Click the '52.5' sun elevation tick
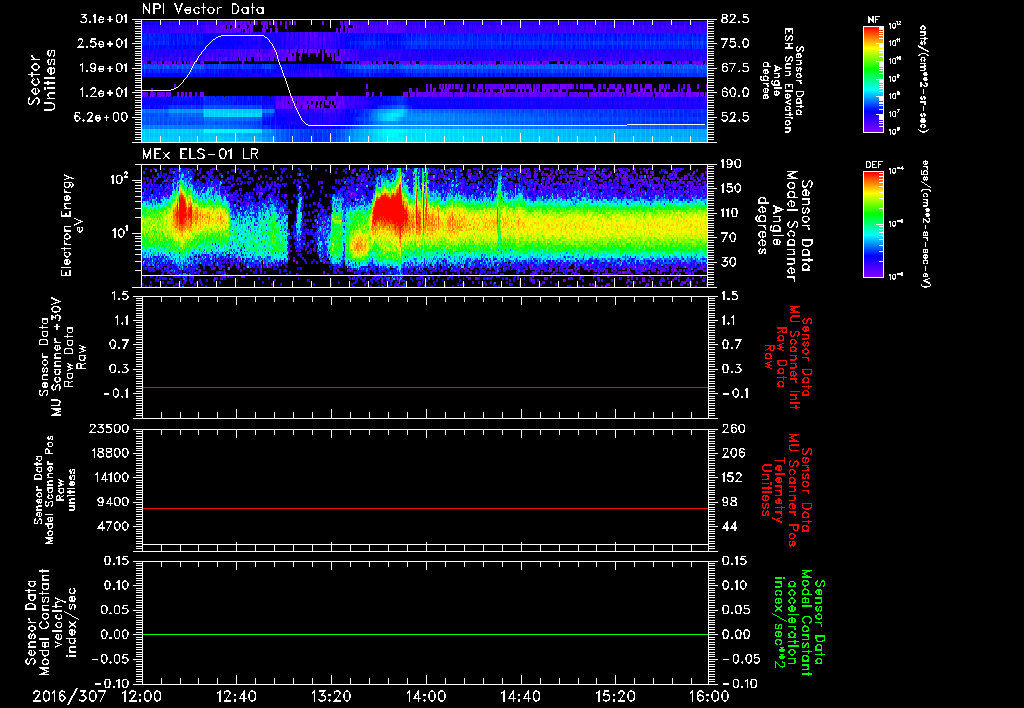The image size is (1024, 708). coord(735,117)
